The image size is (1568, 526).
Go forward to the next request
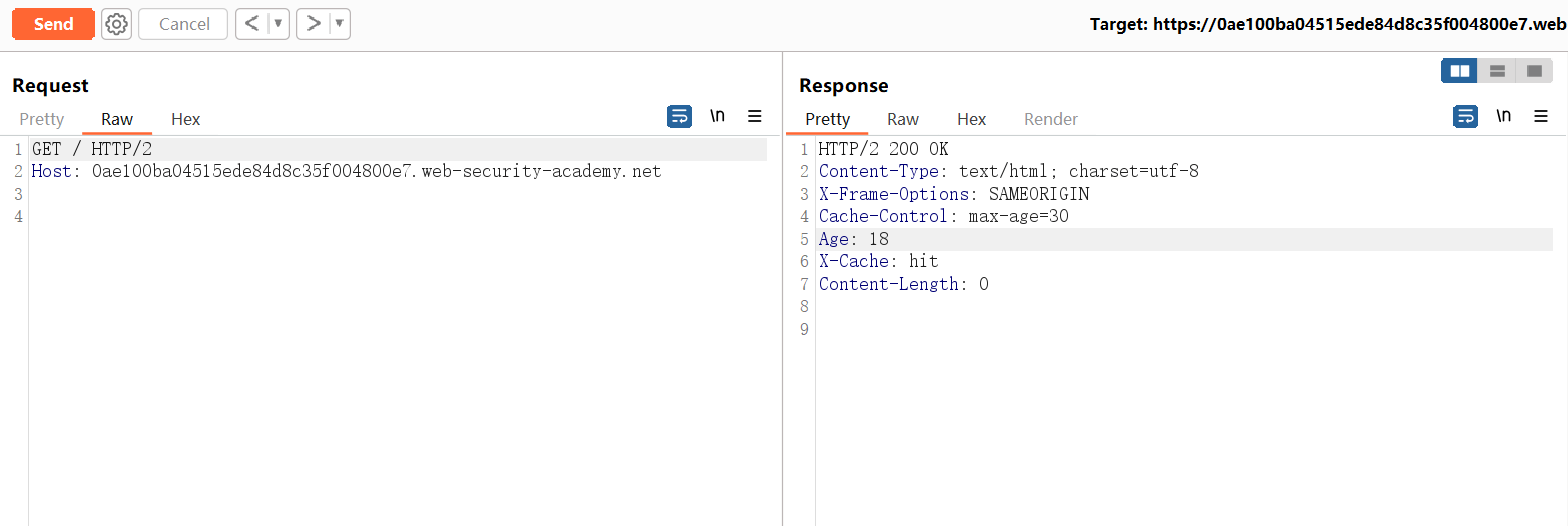coord(313,24)
